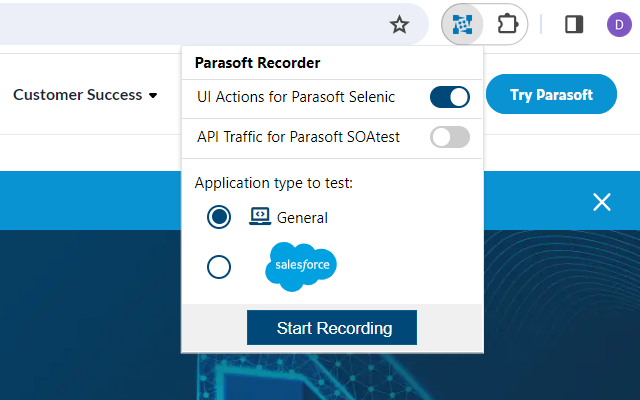Click the 'API Traffic for Parasoft SOAtest' label
The height and width of the screenshot is (400, 640).
point(298,137)
